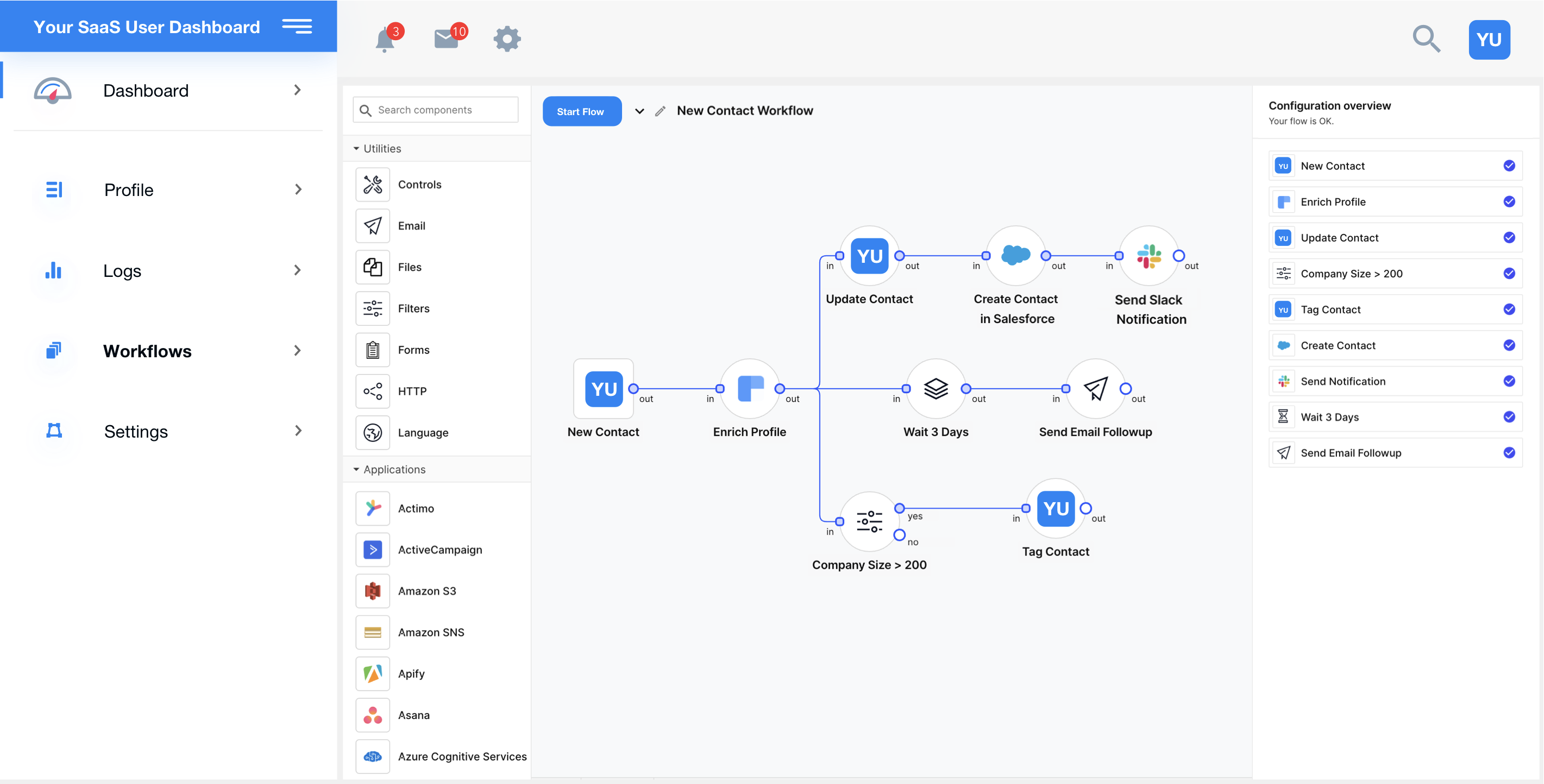Open the Start Flow dropdown arrow

639,111
